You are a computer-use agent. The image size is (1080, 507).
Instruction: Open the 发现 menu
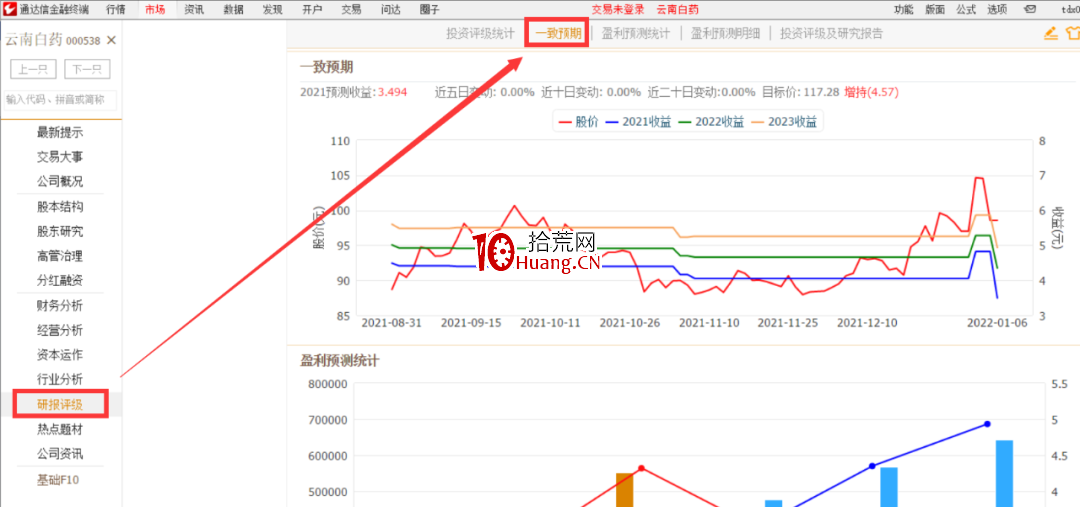273,10
